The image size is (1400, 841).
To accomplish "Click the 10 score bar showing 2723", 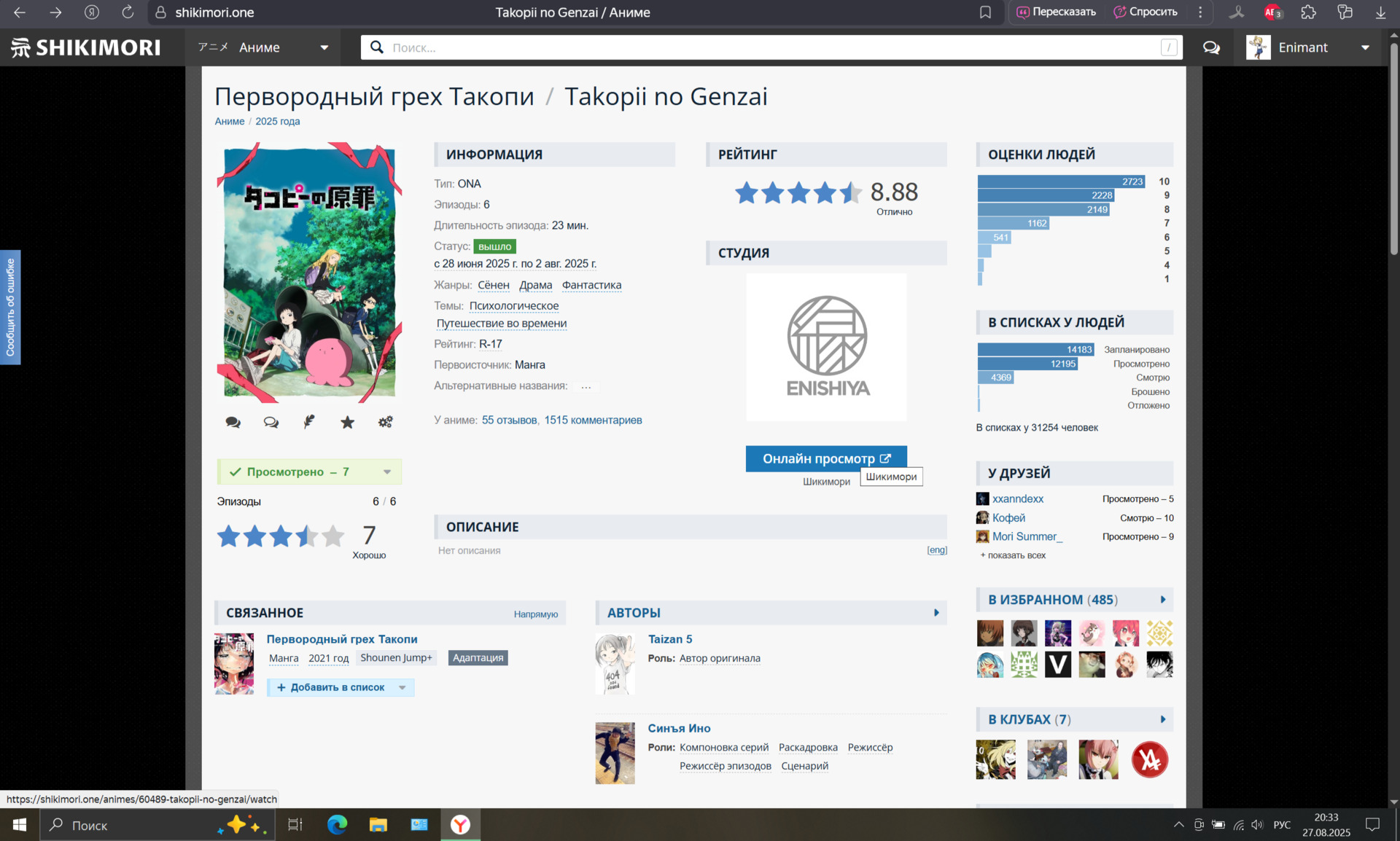I will click(x=1061, y=181).
